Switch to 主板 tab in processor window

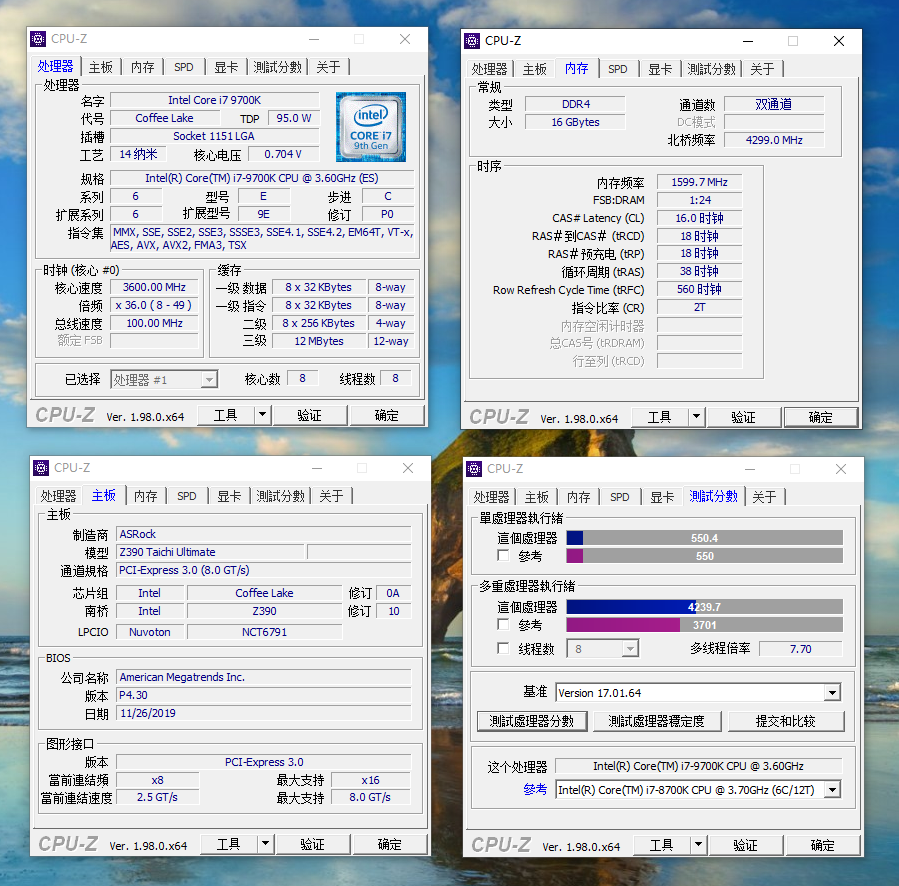coord(101,67)
